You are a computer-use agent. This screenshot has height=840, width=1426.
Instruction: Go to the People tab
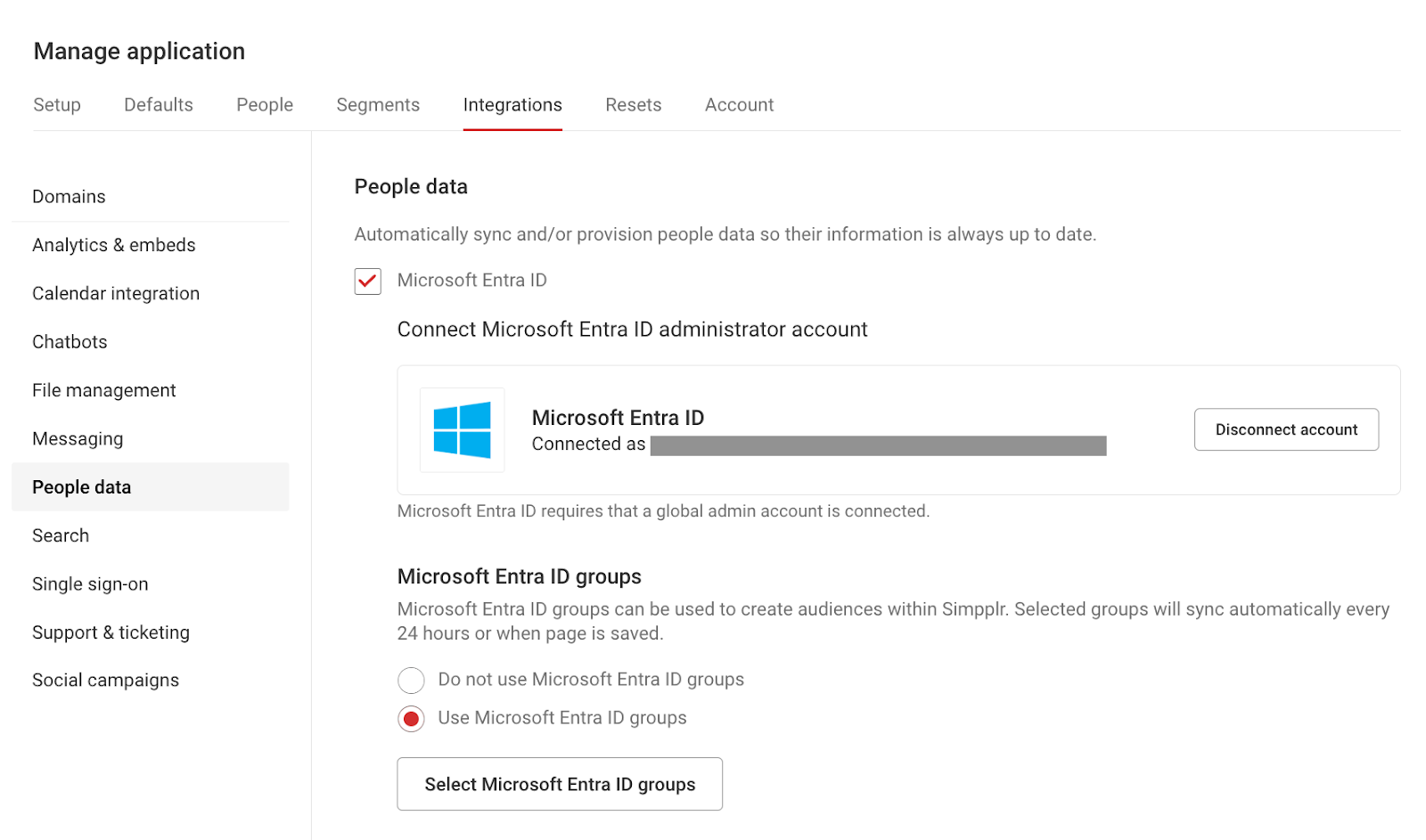(x=265, y=105)
